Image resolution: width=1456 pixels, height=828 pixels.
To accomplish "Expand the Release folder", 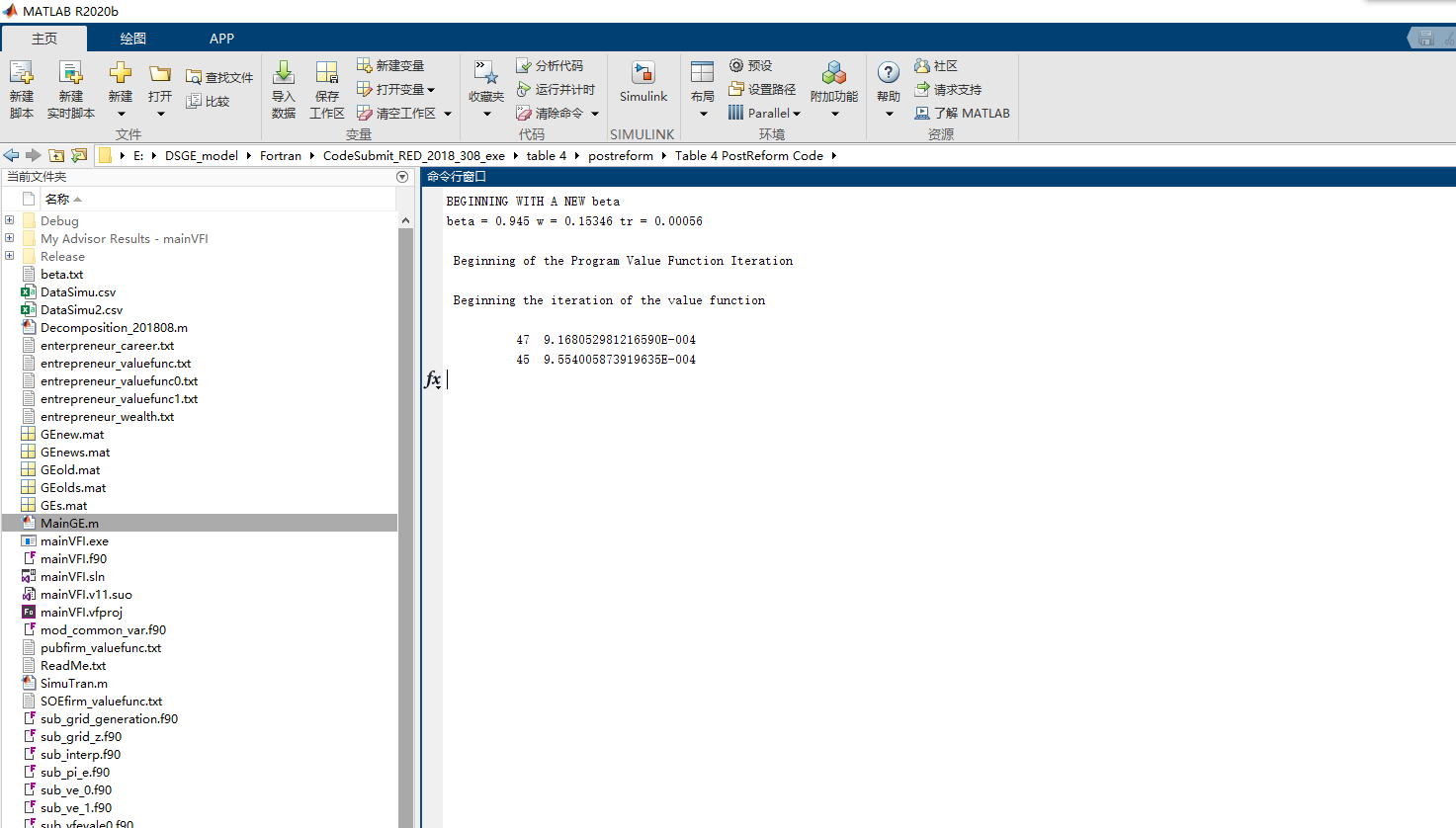I will click(x=9, y=256).
